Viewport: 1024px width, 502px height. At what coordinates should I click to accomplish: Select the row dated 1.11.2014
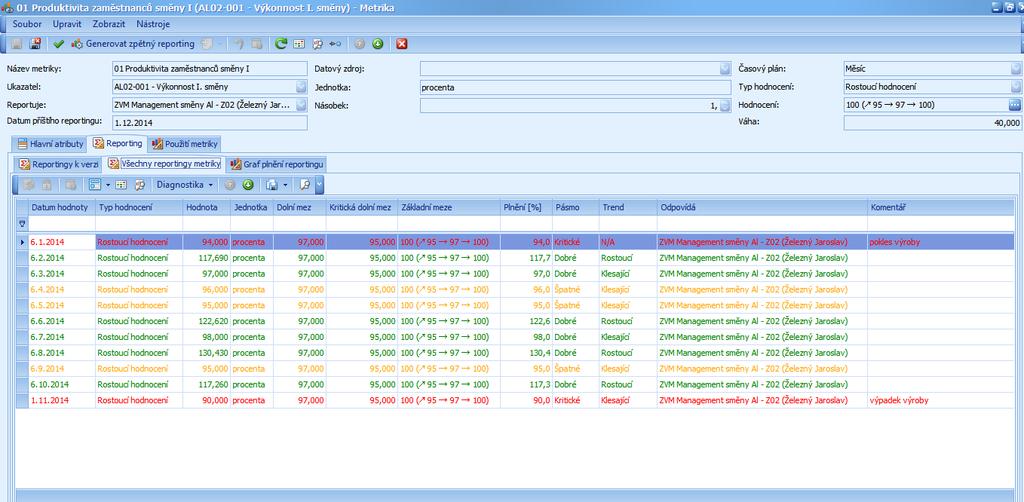tap(515, 400)
